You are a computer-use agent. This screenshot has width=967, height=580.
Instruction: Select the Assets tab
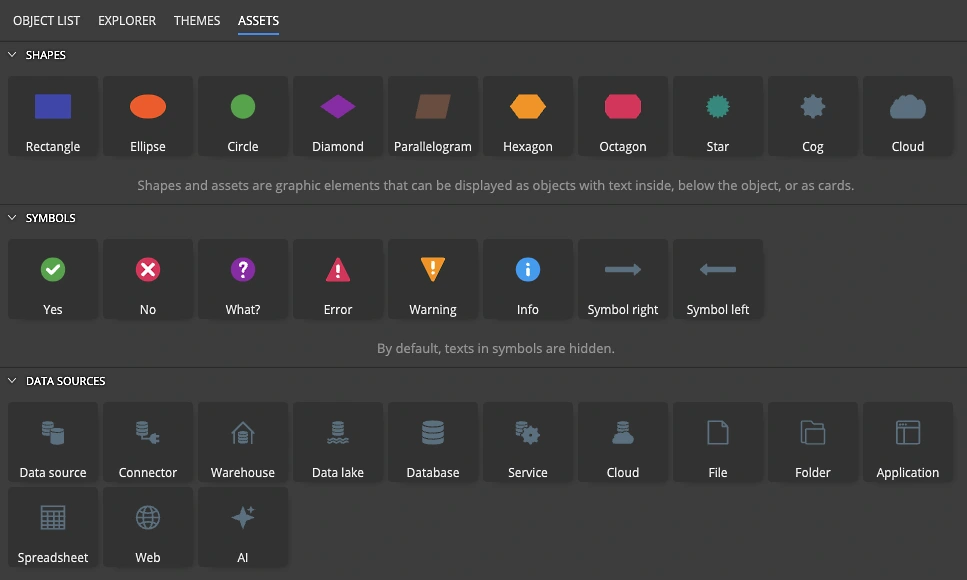click(x=258, y=20)
